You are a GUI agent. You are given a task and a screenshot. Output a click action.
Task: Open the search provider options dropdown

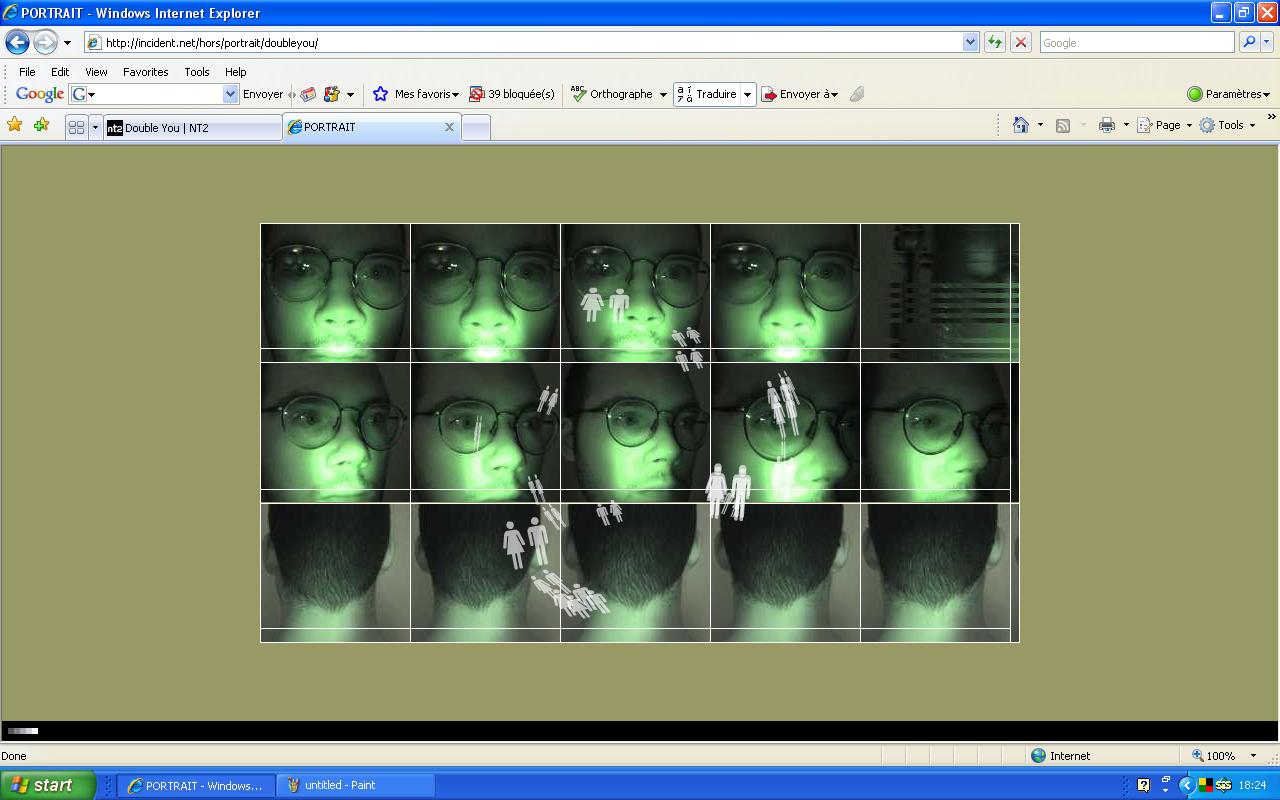1267,43
